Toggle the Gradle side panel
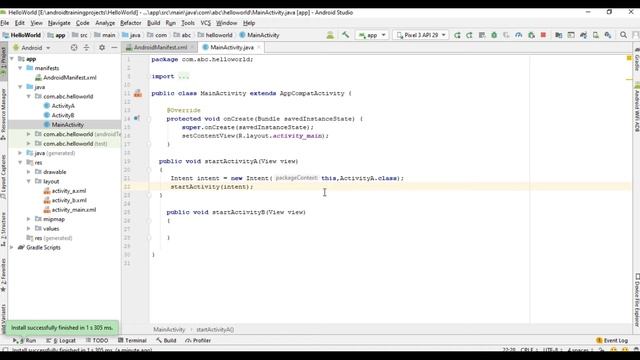This screenshot has width=640, height=360. (x=636, y=60)
